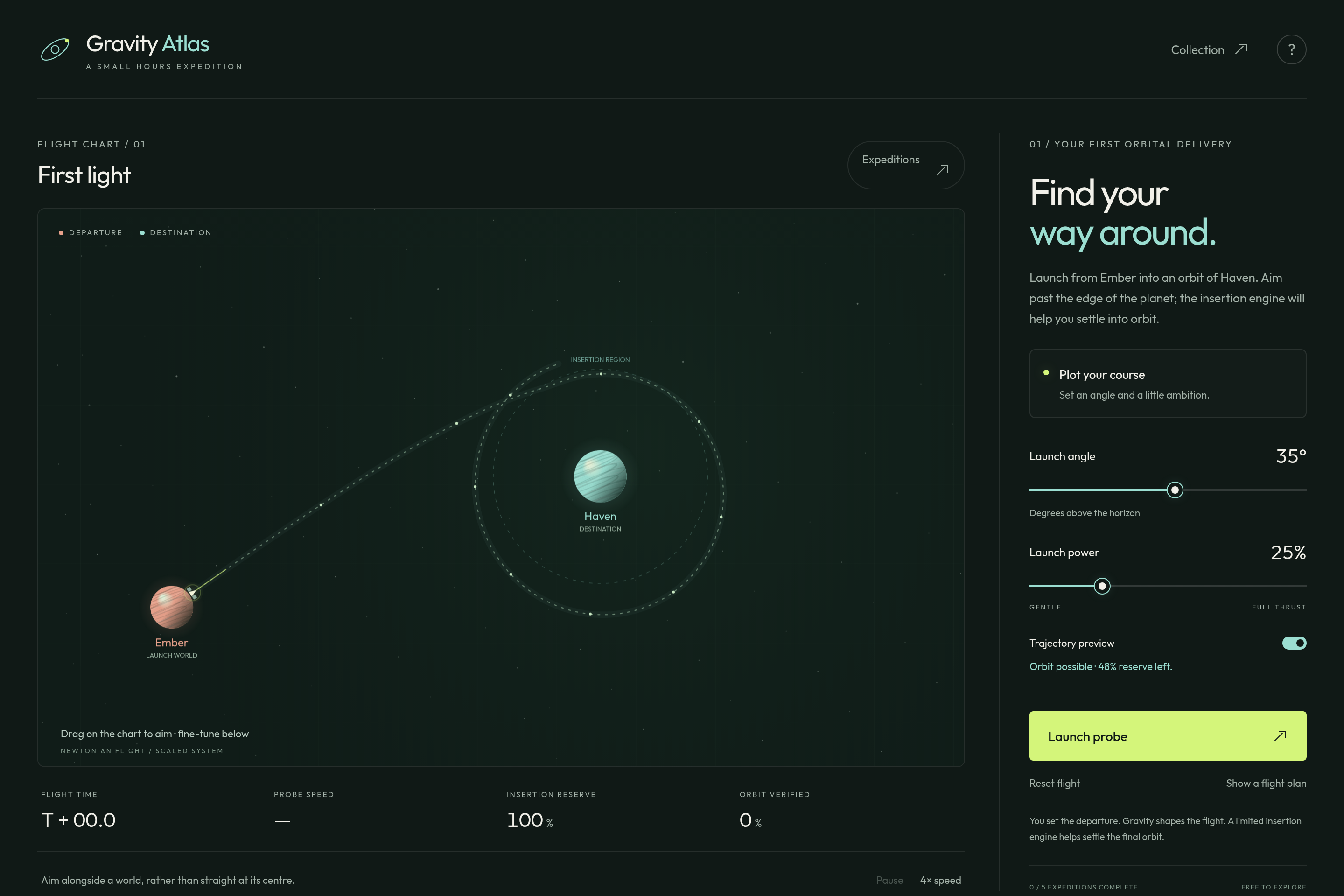
Task: Open the Expeditions list
Action: pos(906,165)
